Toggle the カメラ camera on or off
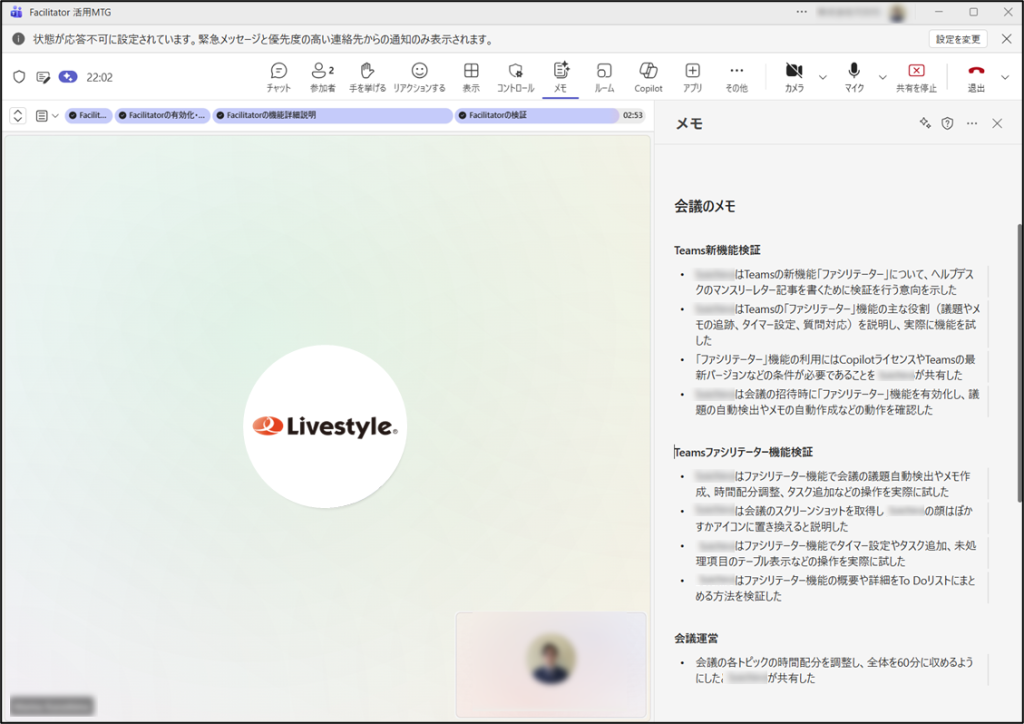Image resolution: width=1024 pixels, height=724 pixels. point(794,76)
